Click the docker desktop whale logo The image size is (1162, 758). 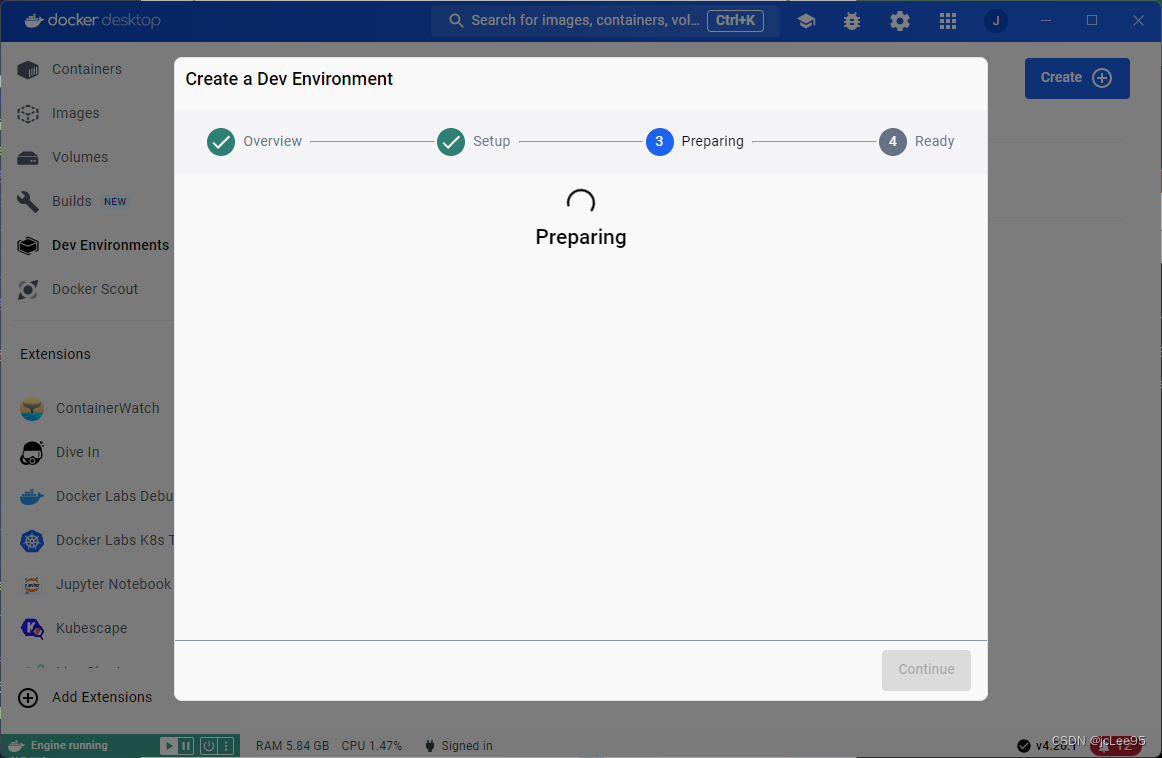[33, 20]
